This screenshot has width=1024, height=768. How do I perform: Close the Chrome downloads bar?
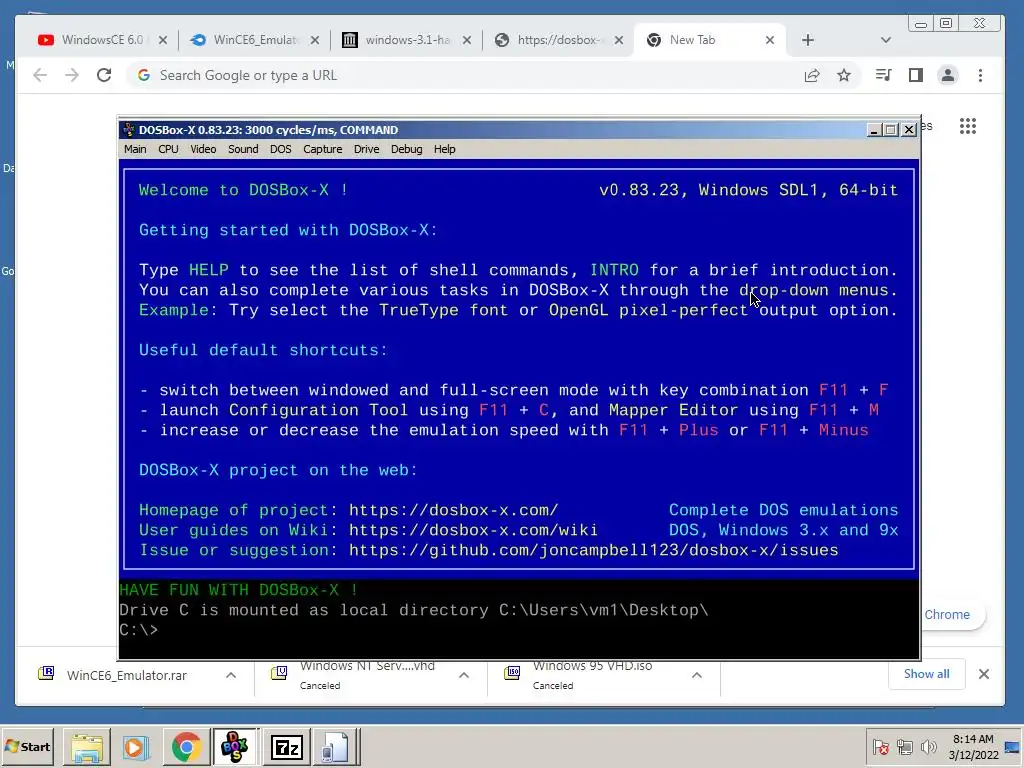pyautogui.click(x=984, y=674)
